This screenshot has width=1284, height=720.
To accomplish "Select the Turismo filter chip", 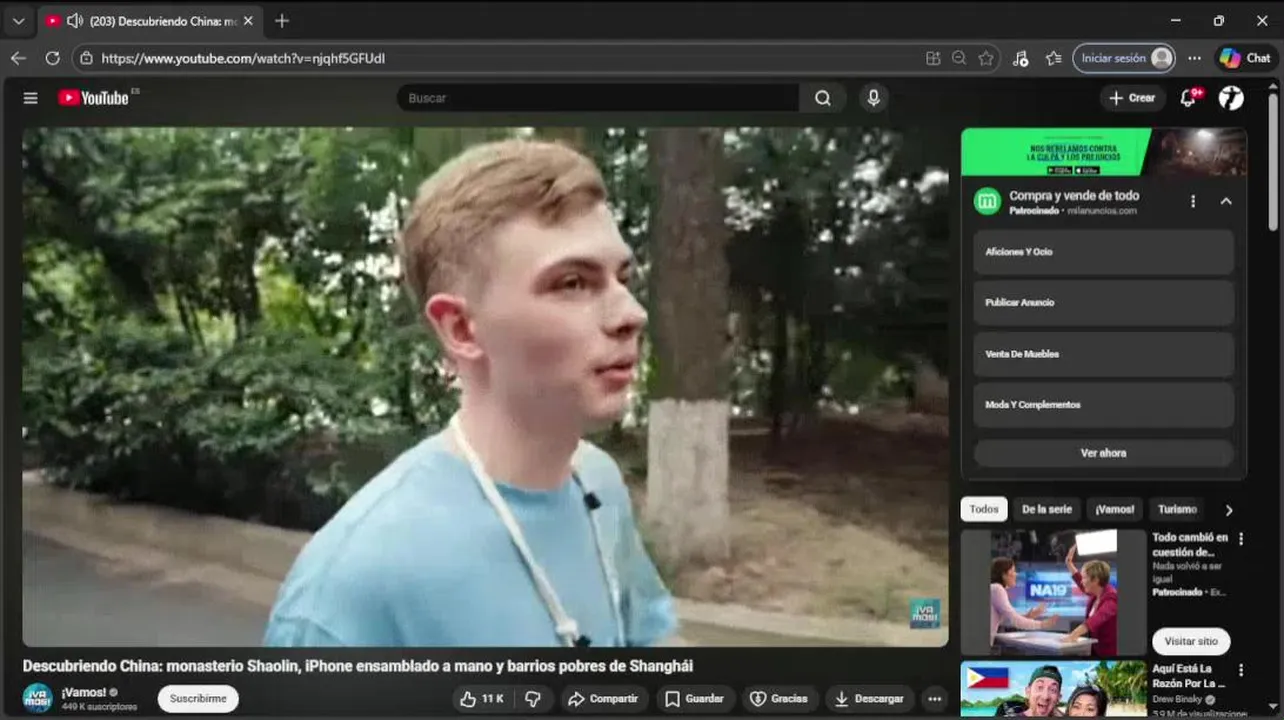I will [x=1177, y=509].
